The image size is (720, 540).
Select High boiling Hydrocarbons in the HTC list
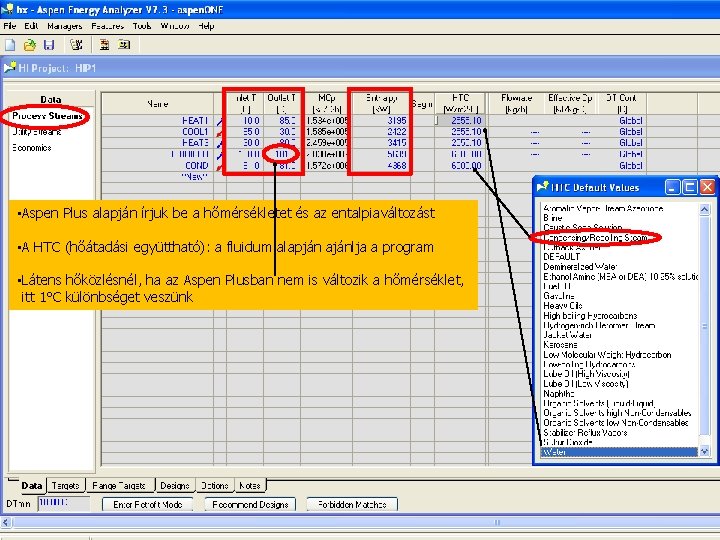(590, 315)
